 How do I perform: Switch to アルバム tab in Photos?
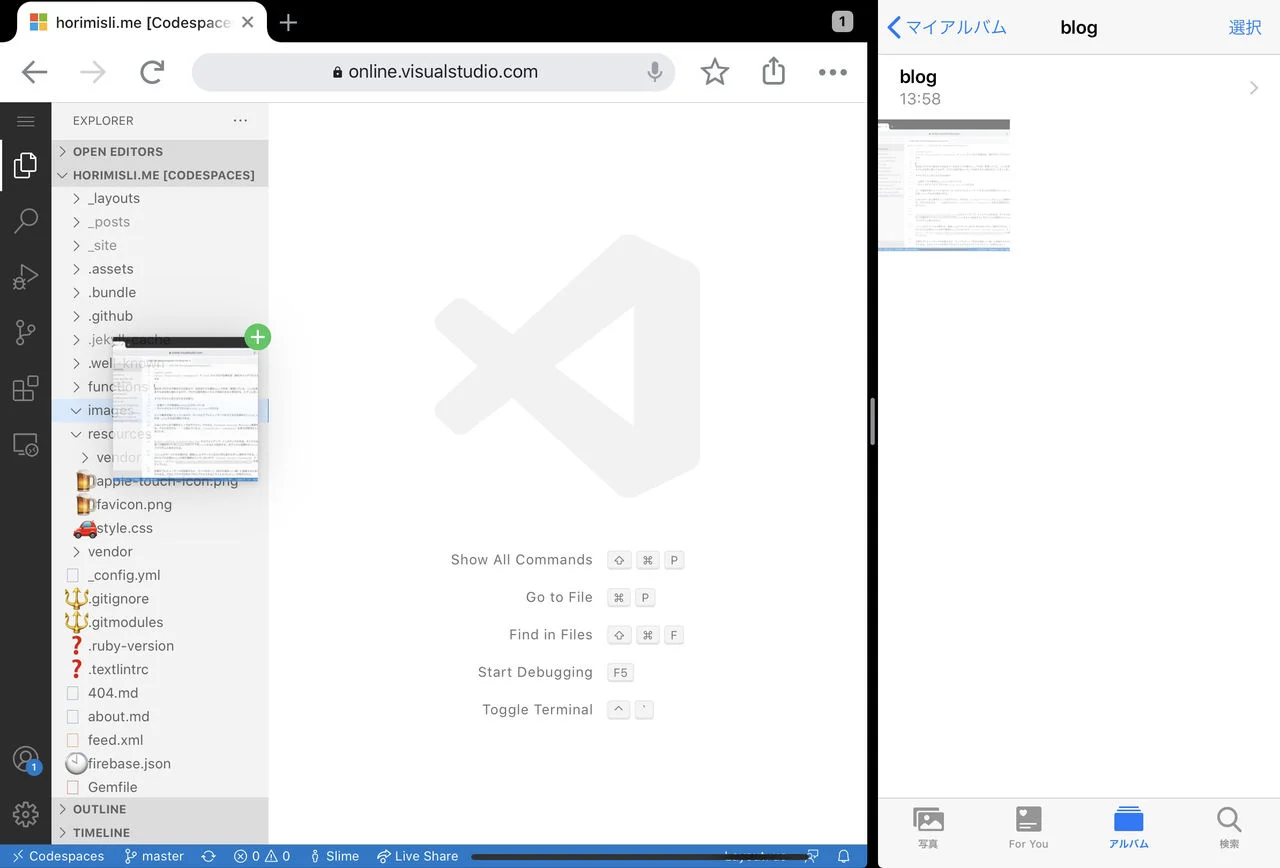1128,828
